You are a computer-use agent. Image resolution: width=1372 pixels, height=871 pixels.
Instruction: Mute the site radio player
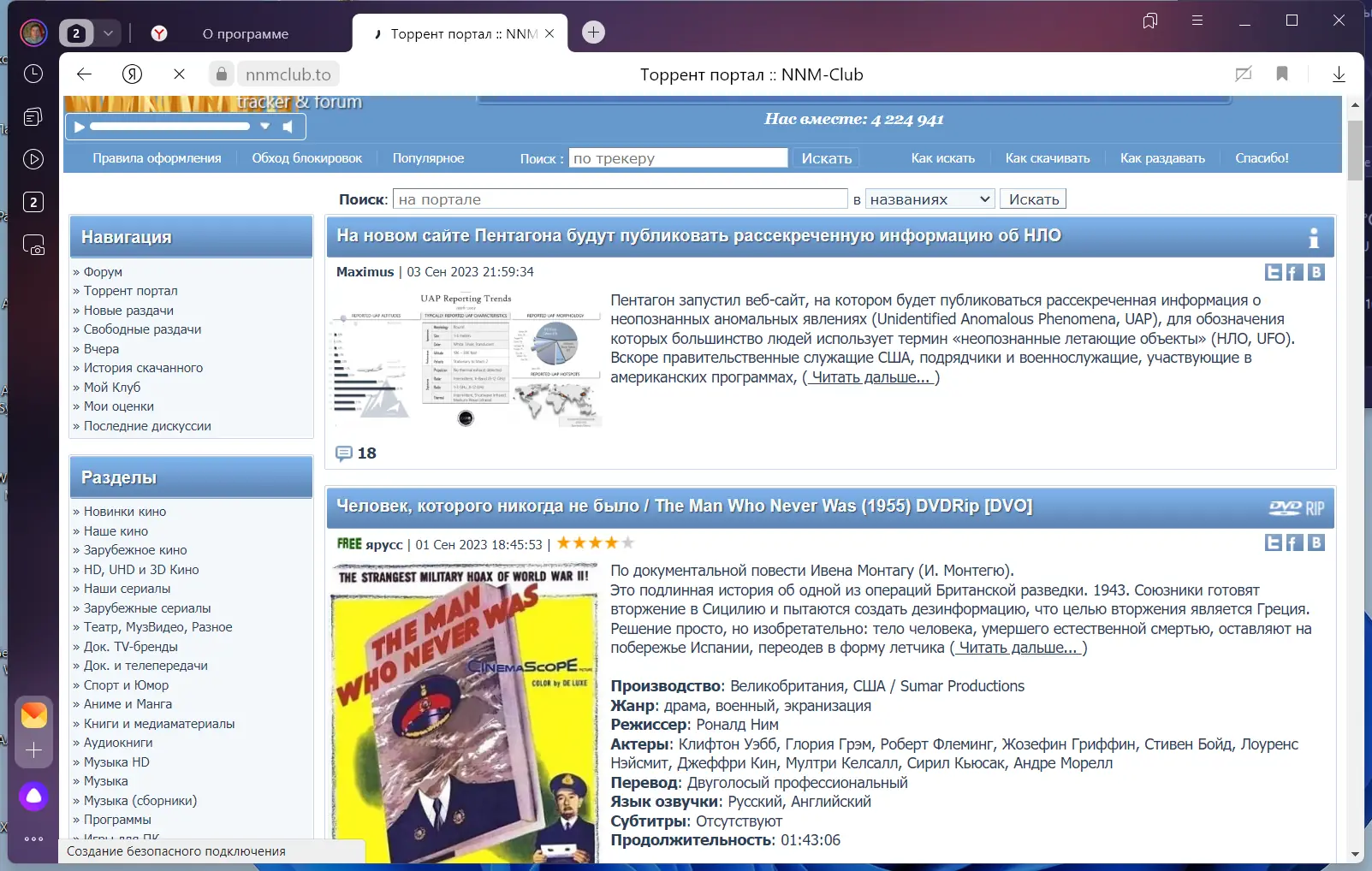[288, 127]
